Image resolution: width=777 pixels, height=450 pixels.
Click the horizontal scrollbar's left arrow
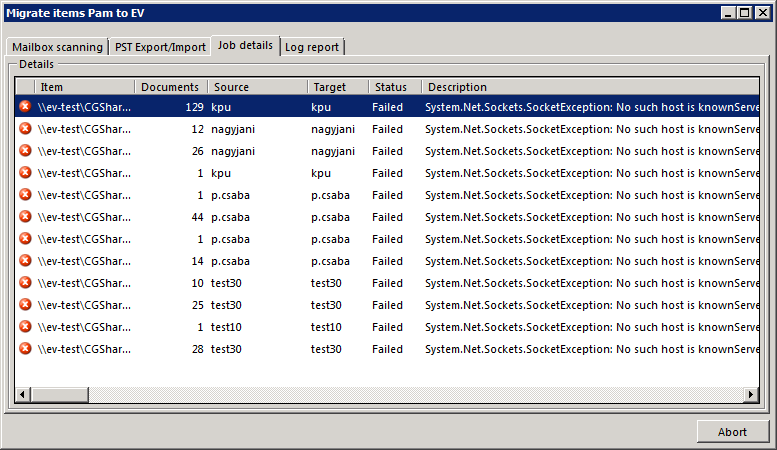point(23,396)
